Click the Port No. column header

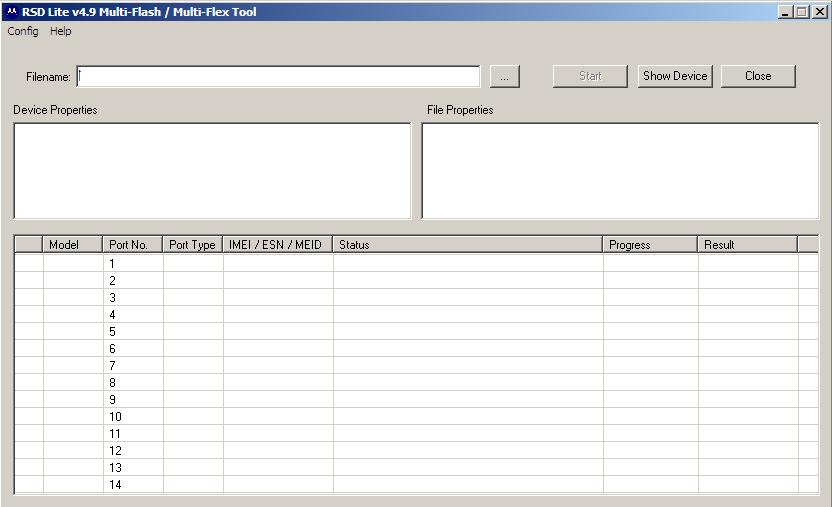click(132, 244)
